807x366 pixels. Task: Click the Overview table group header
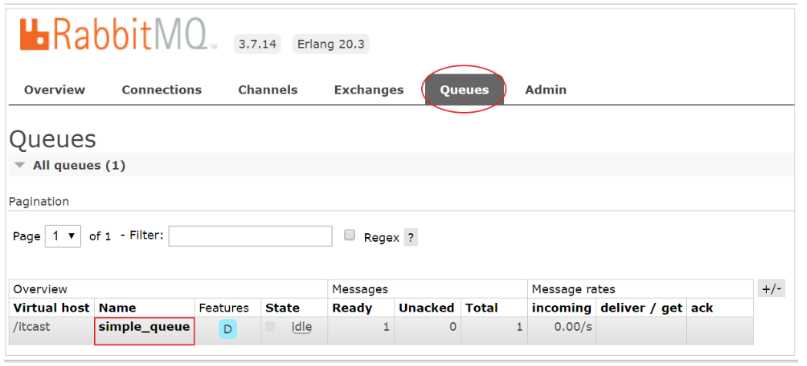(40, 289)
